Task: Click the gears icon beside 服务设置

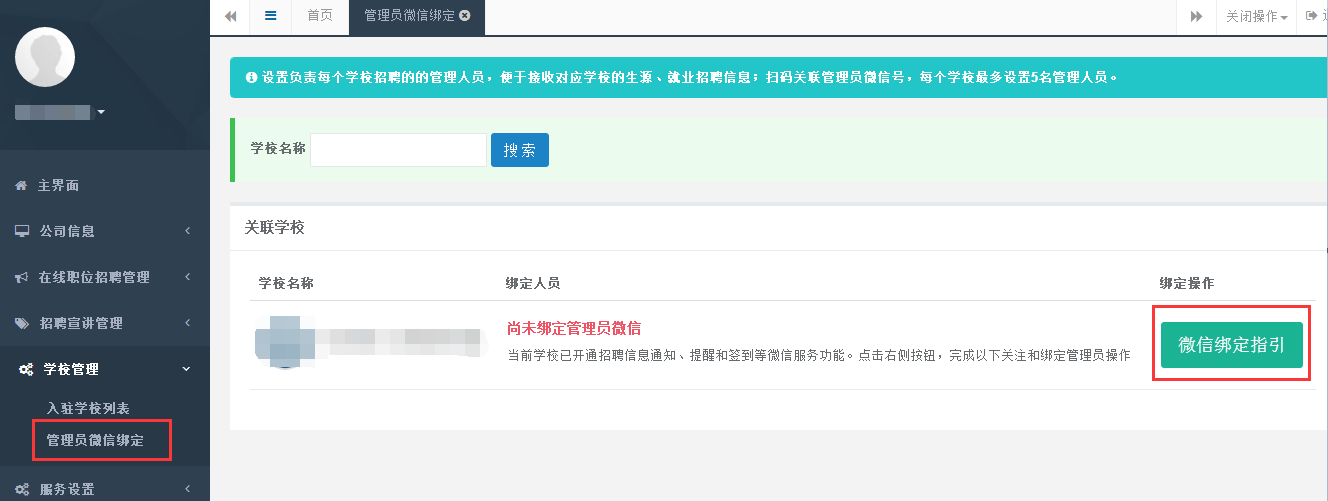Action: (22, 489)
